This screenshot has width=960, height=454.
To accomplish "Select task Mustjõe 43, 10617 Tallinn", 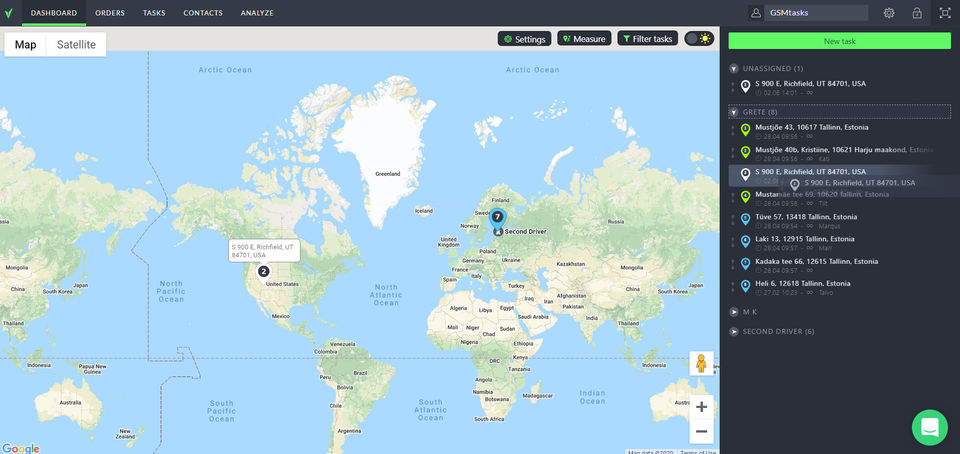I will tap(839, 130).
